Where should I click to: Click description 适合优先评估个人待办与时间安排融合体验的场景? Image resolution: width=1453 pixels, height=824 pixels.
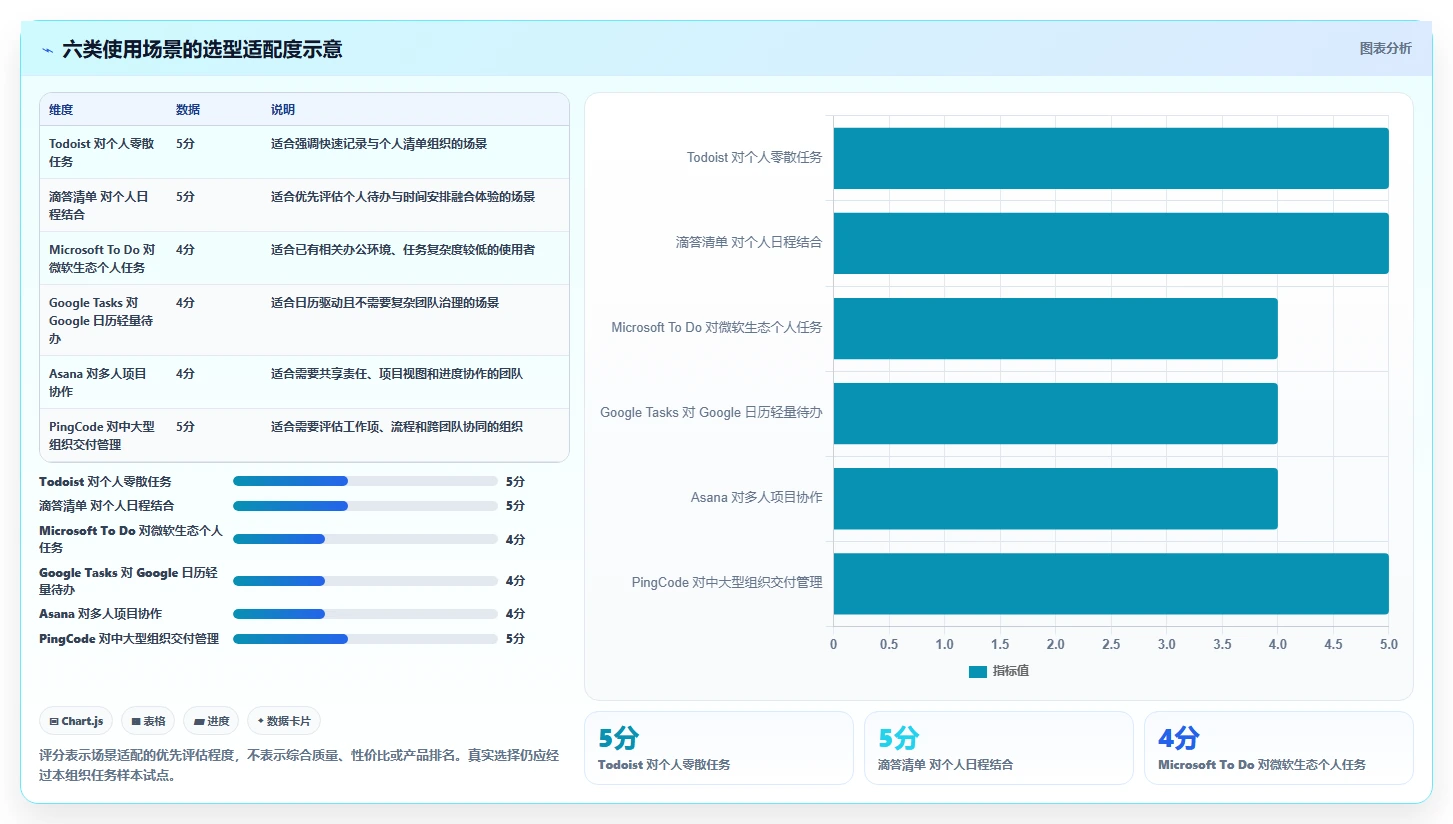[x=403, y=197]
